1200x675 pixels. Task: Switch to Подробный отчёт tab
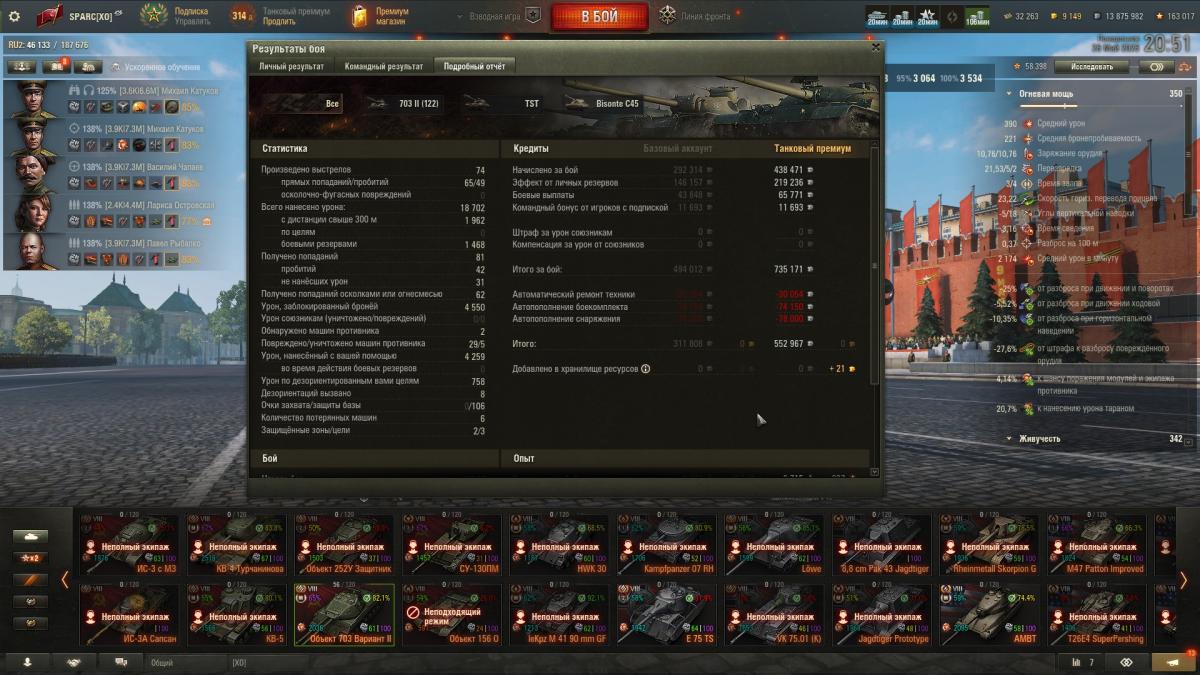(475, 66)
